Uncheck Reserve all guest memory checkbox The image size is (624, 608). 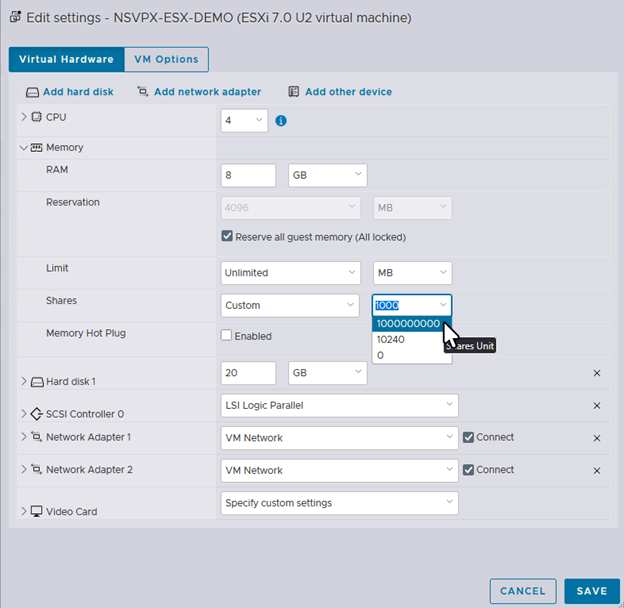tap(227, 237)
